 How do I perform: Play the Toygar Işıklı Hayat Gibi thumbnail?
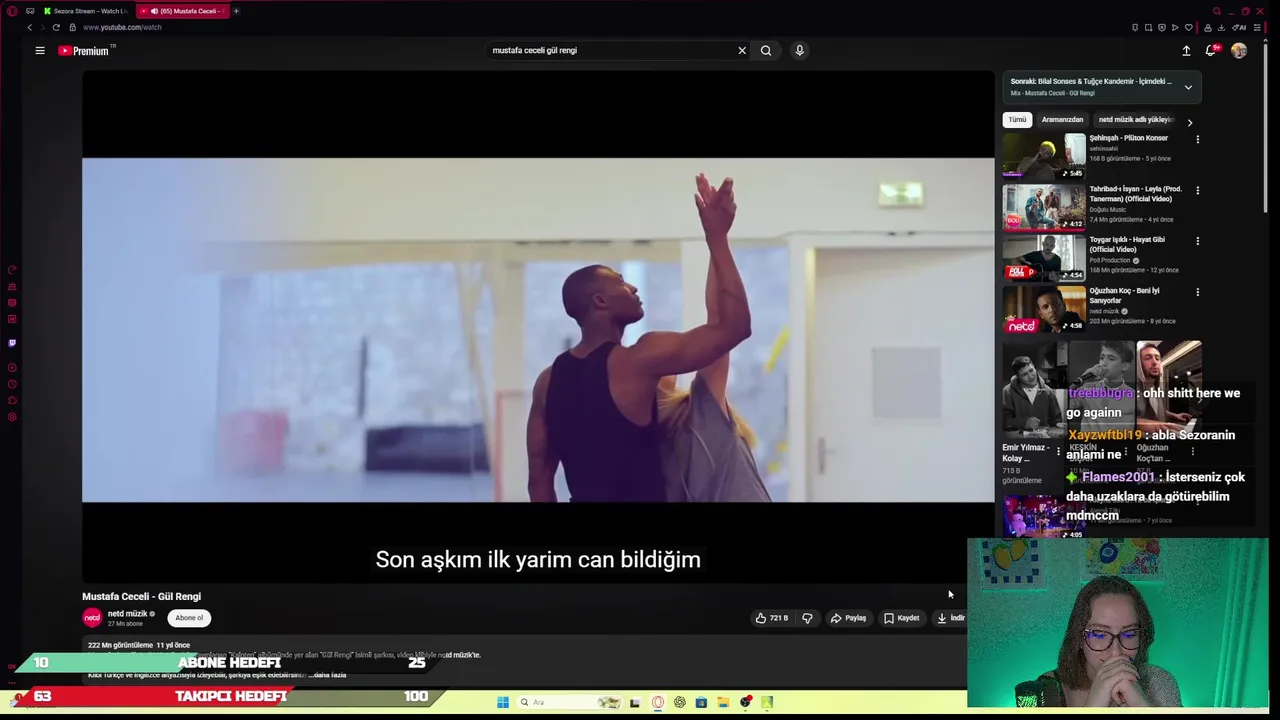(x=1044, y=258)
